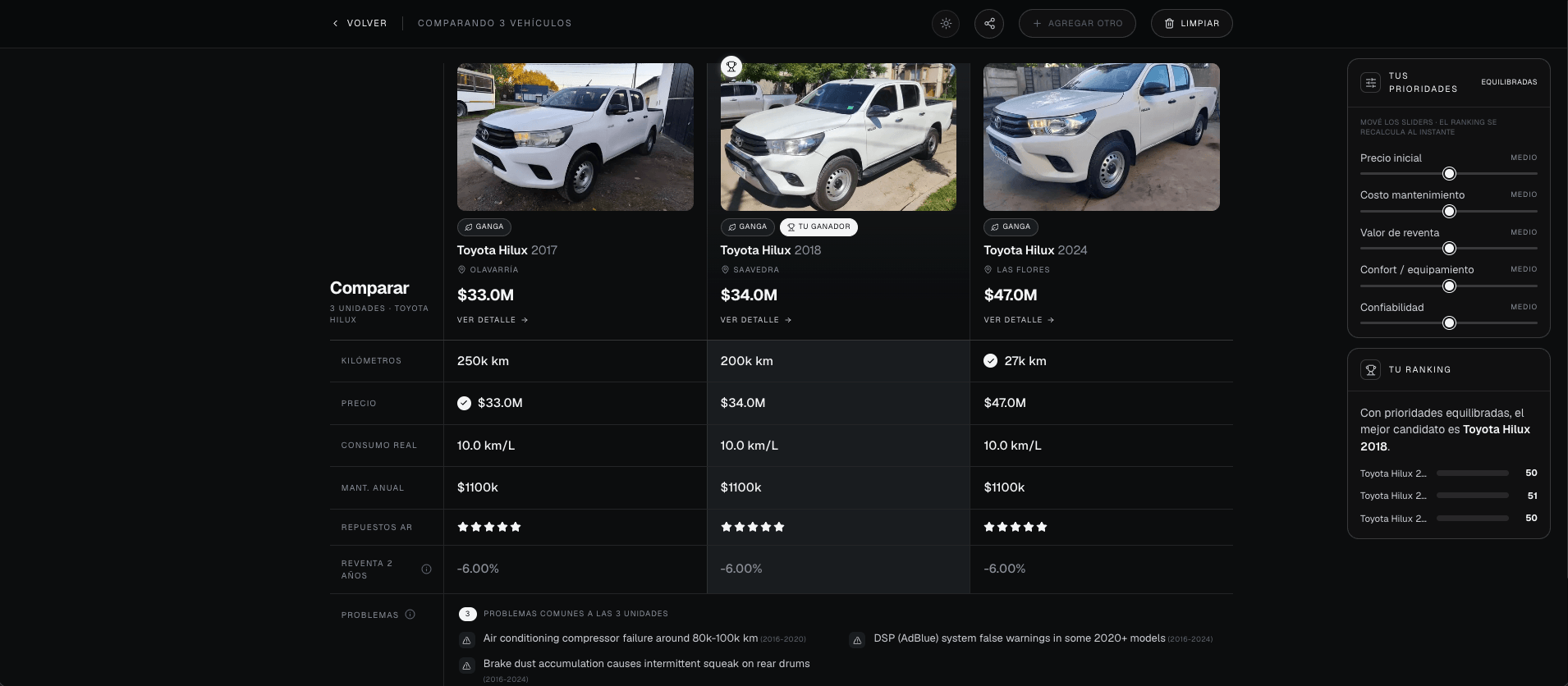Click trophy badge on Hilux 2018 photo

point(731,66)
